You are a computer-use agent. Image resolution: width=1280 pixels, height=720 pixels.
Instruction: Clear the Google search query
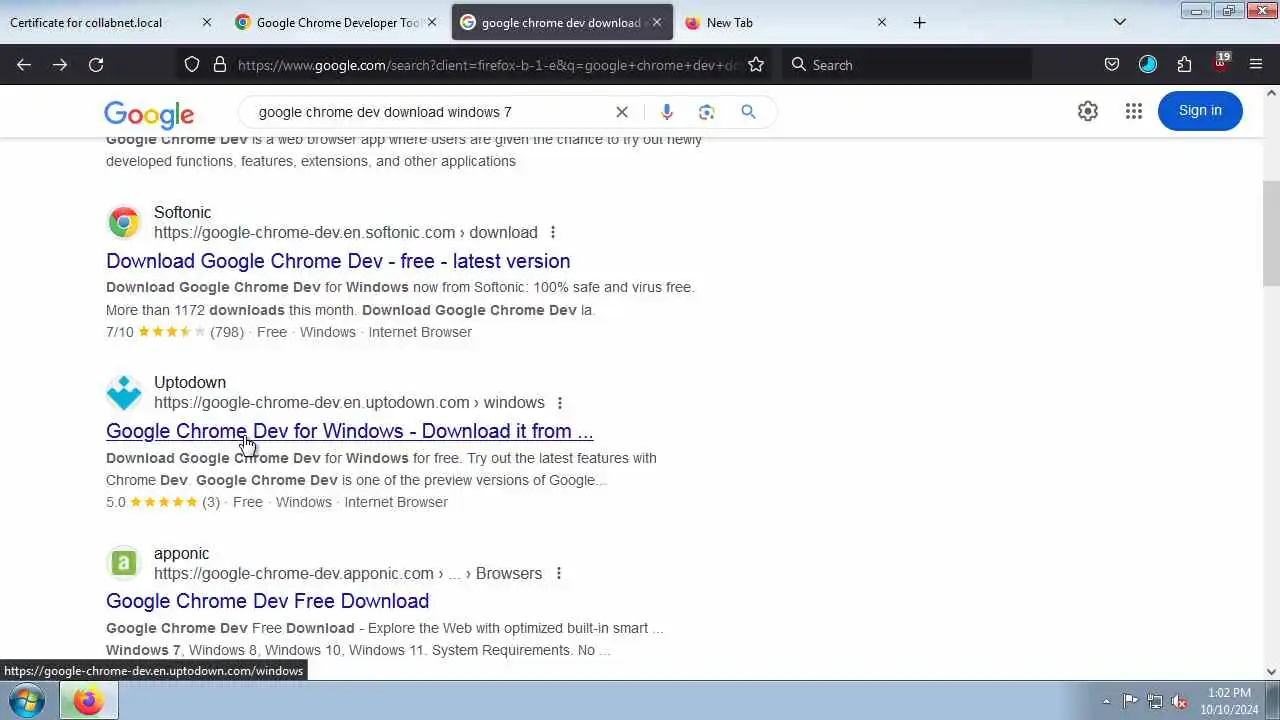pos(622,112)
